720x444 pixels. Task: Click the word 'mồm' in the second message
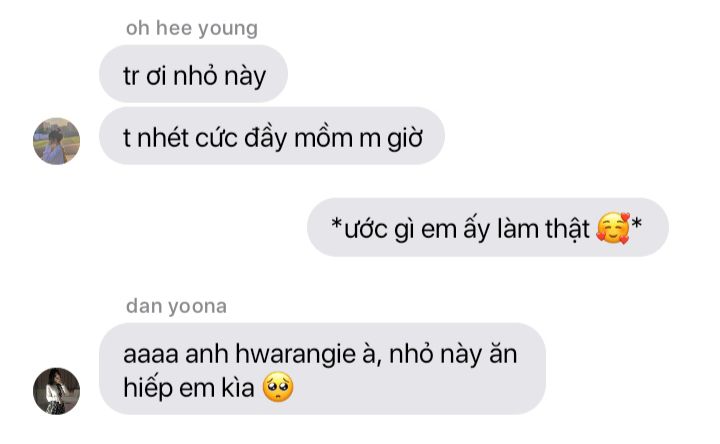tap(323, 138)
